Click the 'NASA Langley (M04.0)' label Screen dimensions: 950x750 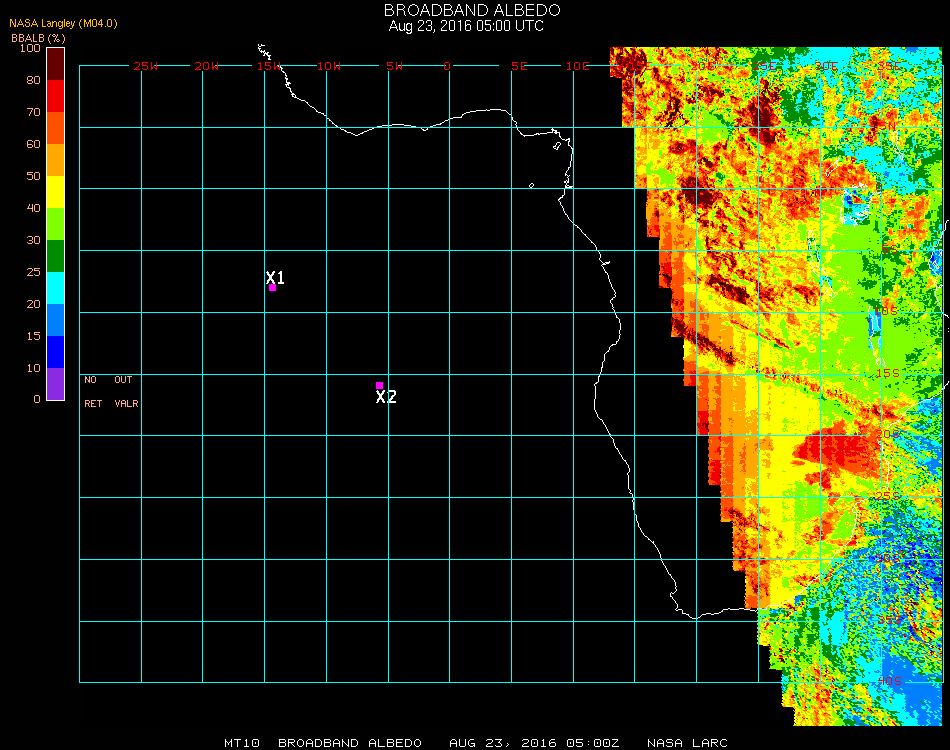(x=63, y=23)
